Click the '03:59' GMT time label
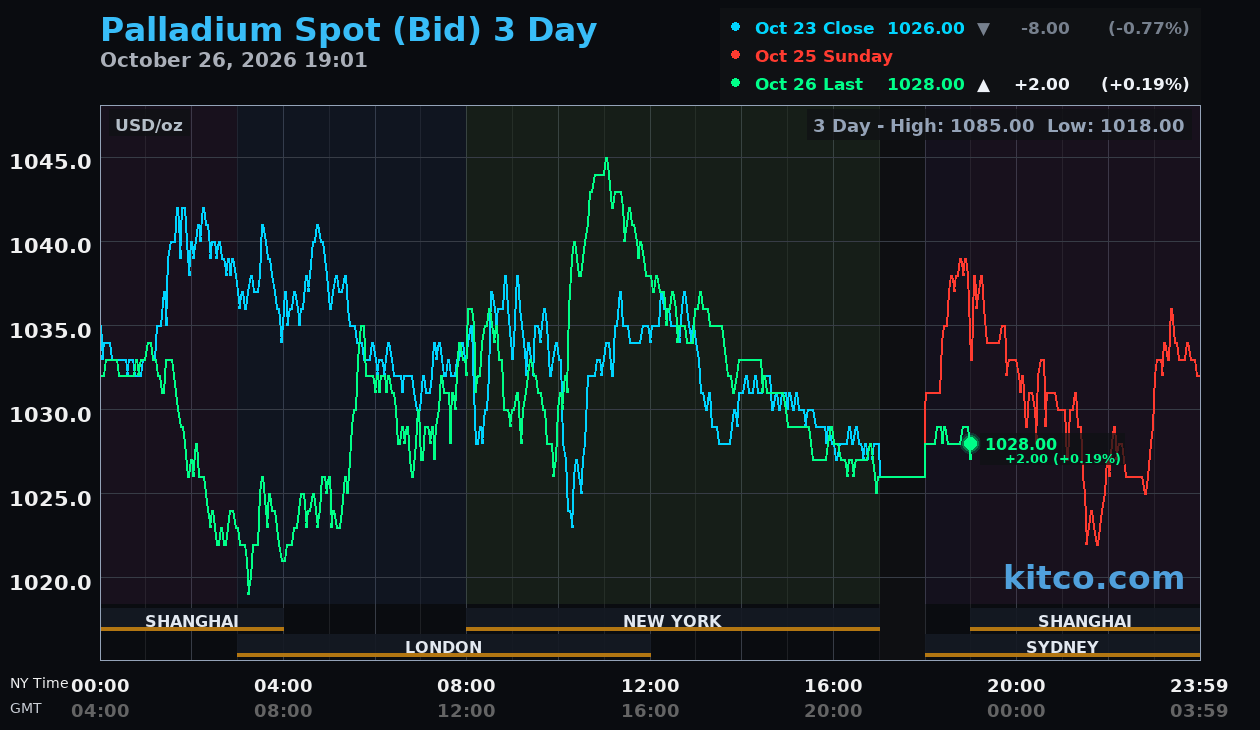The width and height of the screenshot is (1260, 730). (1199, 711)
